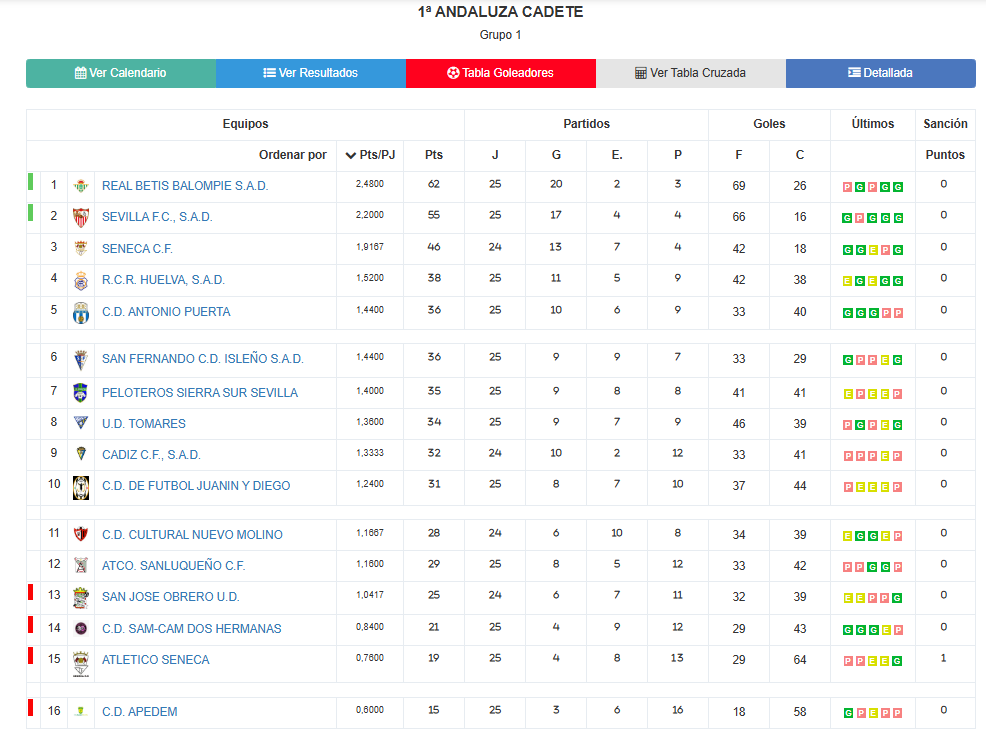Screen dimensions: 986x731
Task: Switch to the Detallada tab
Action: coord(880,73)
